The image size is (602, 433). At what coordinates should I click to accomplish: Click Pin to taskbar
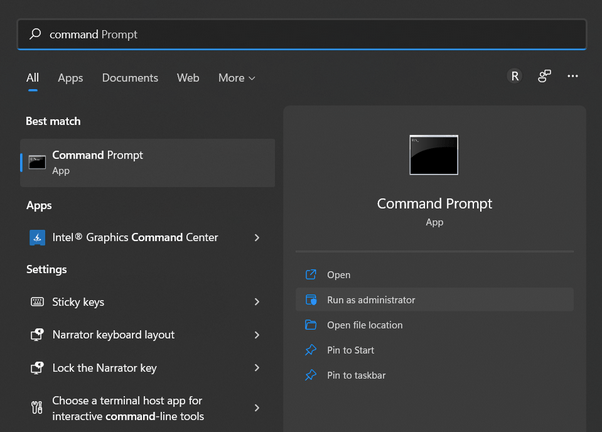coord(435,375)
